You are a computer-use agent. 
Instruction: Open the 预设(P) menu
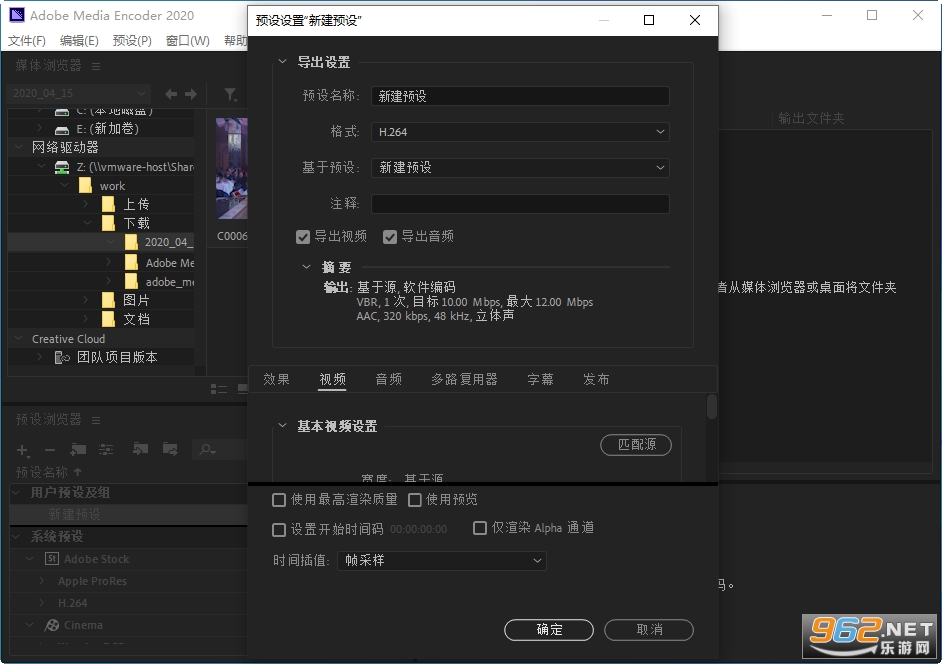(132, 40)
